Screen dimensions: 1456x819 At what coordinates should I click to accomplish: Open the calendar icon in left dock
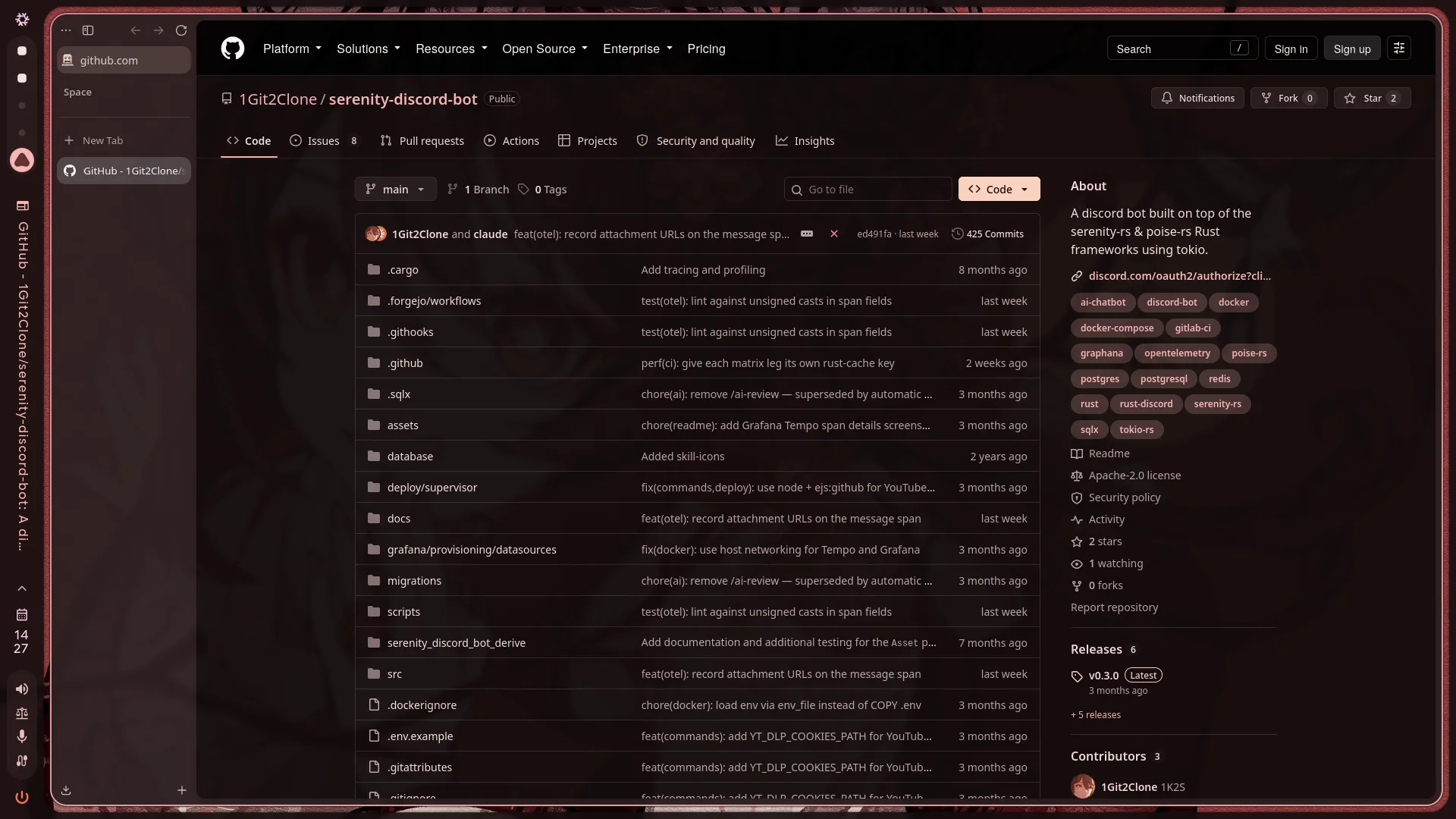click(x=22, y=614)
